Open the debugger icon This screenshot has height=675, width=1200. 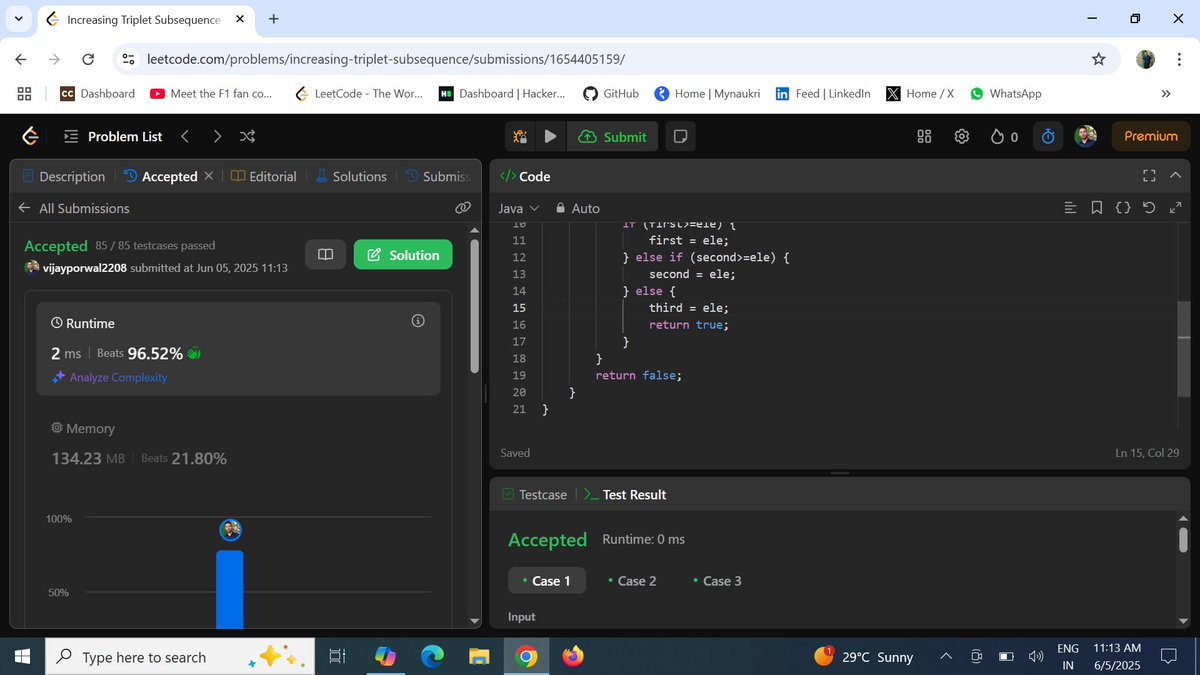tap(520, 136)
